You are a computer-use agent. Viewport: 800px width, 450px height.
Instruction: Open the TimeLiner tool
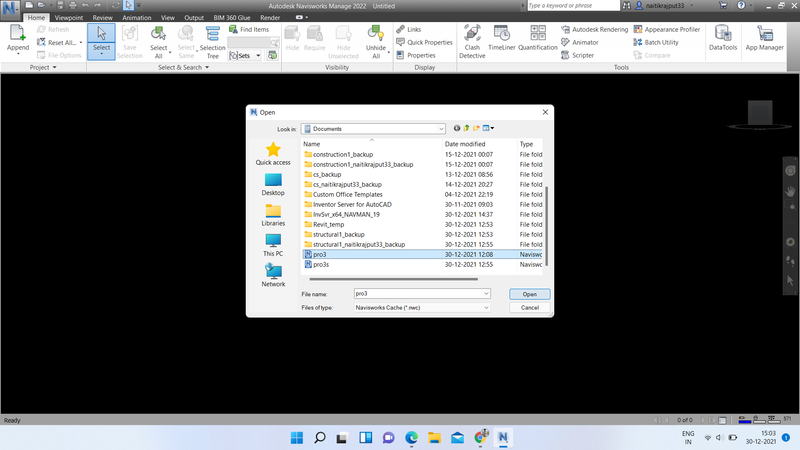(x=502, y=39)
